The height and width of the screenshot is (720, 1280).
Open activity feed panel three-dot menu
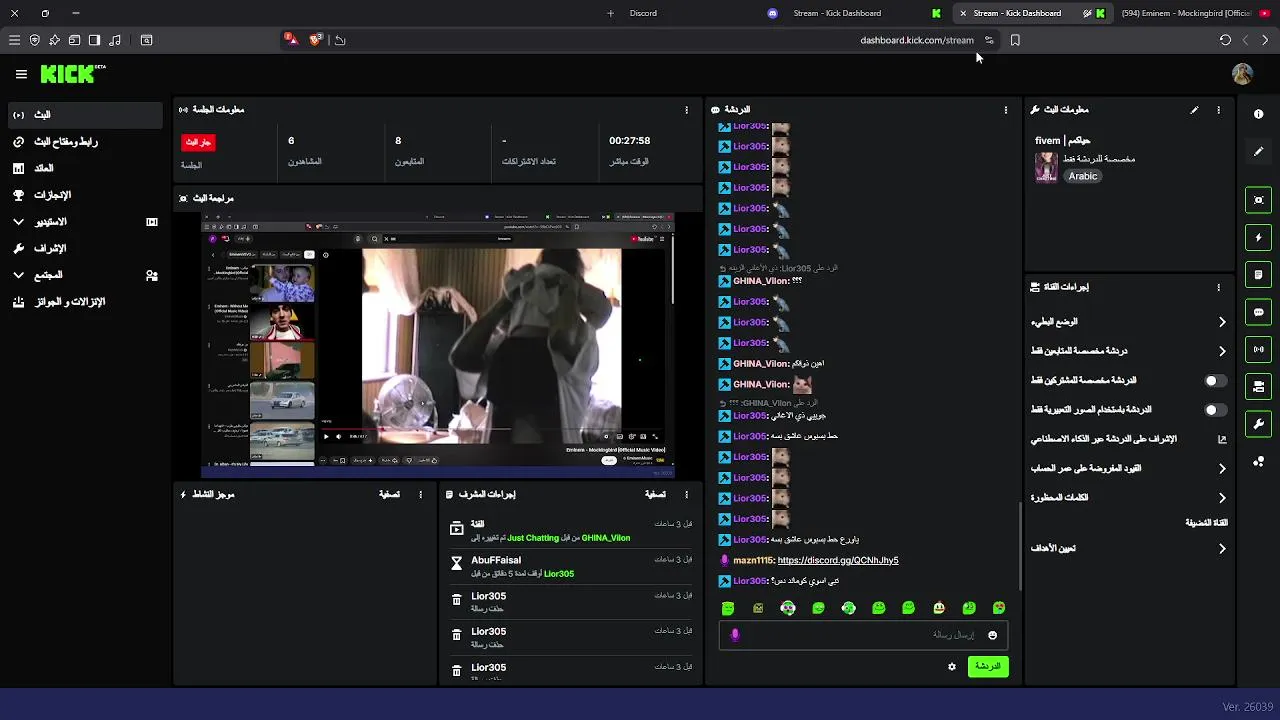[x=420, y=495]
